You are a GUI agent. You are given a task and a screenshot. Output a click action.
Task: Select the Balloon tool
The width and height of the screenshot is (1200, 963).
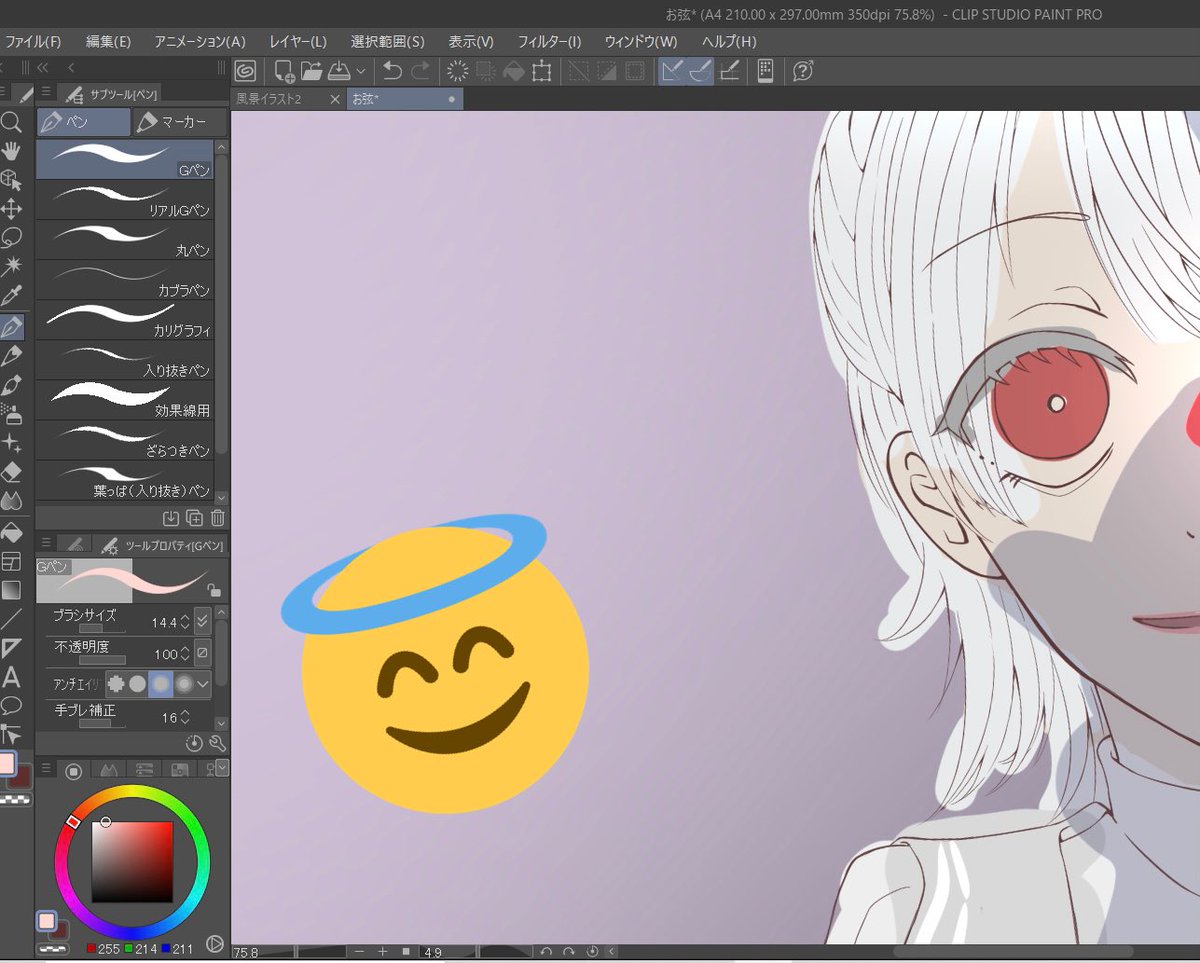(x=11, y=706)
